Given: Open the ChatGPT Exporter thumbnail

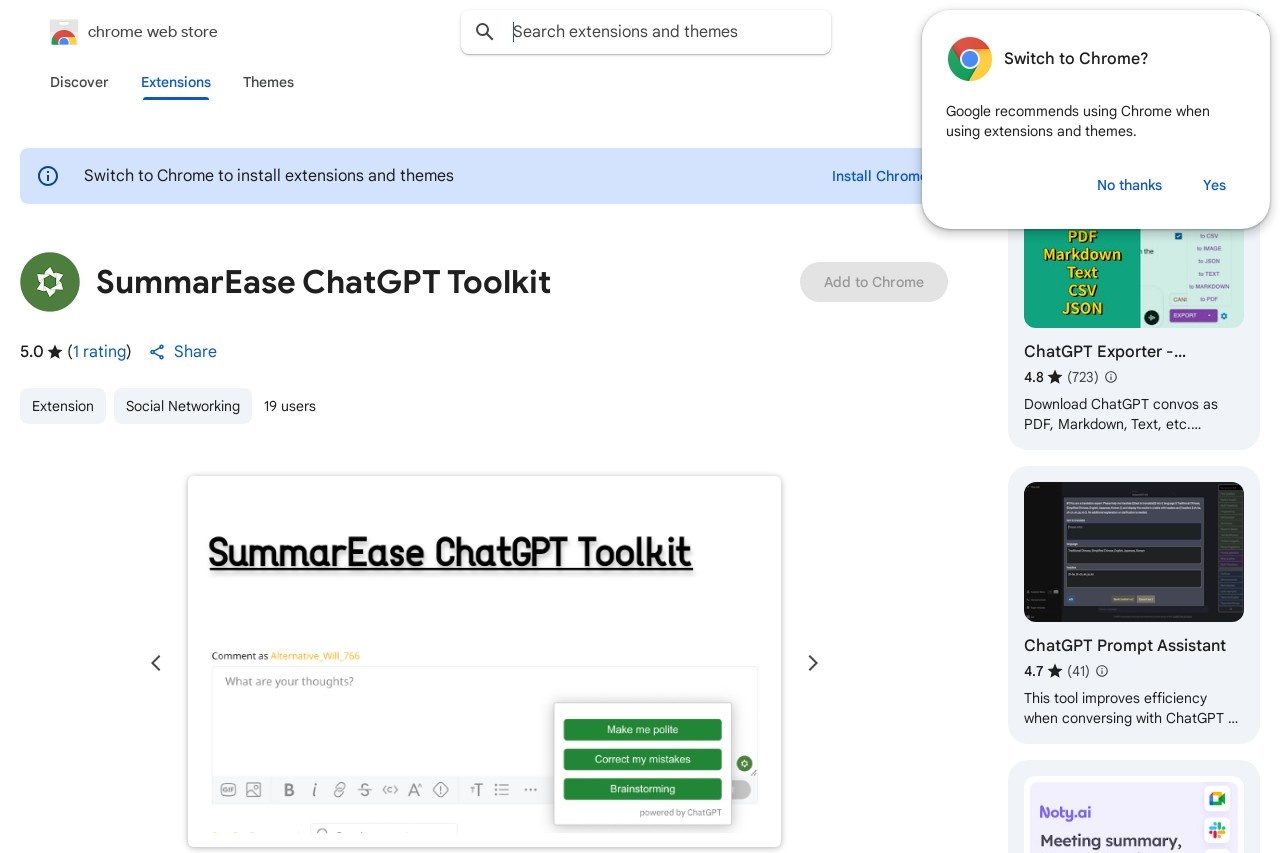Looking at the screenshot, I should (1134, 278).
